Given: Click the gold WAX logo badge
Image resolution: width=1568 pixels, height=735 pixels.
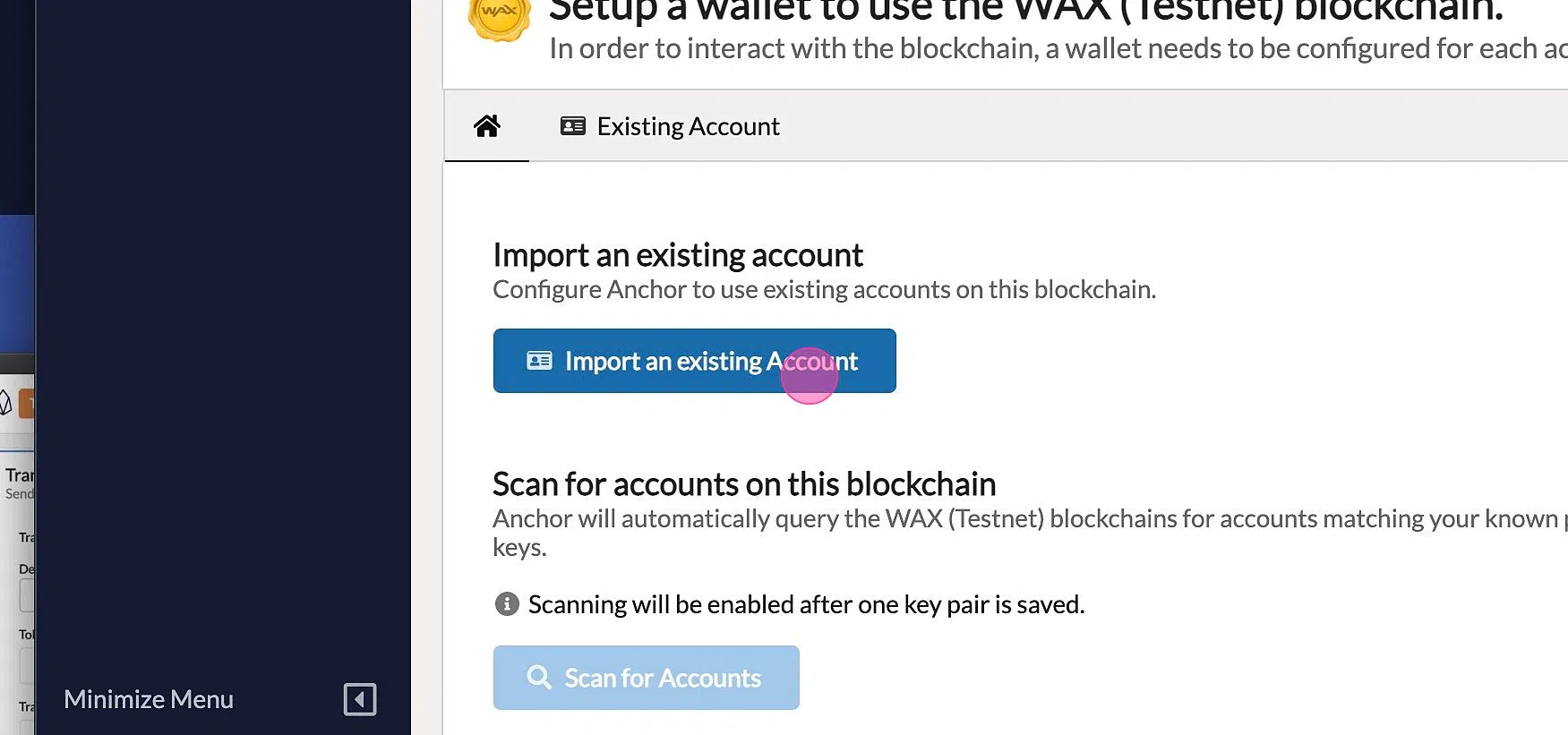Looking at the screenshot, I should pos(500,18).
